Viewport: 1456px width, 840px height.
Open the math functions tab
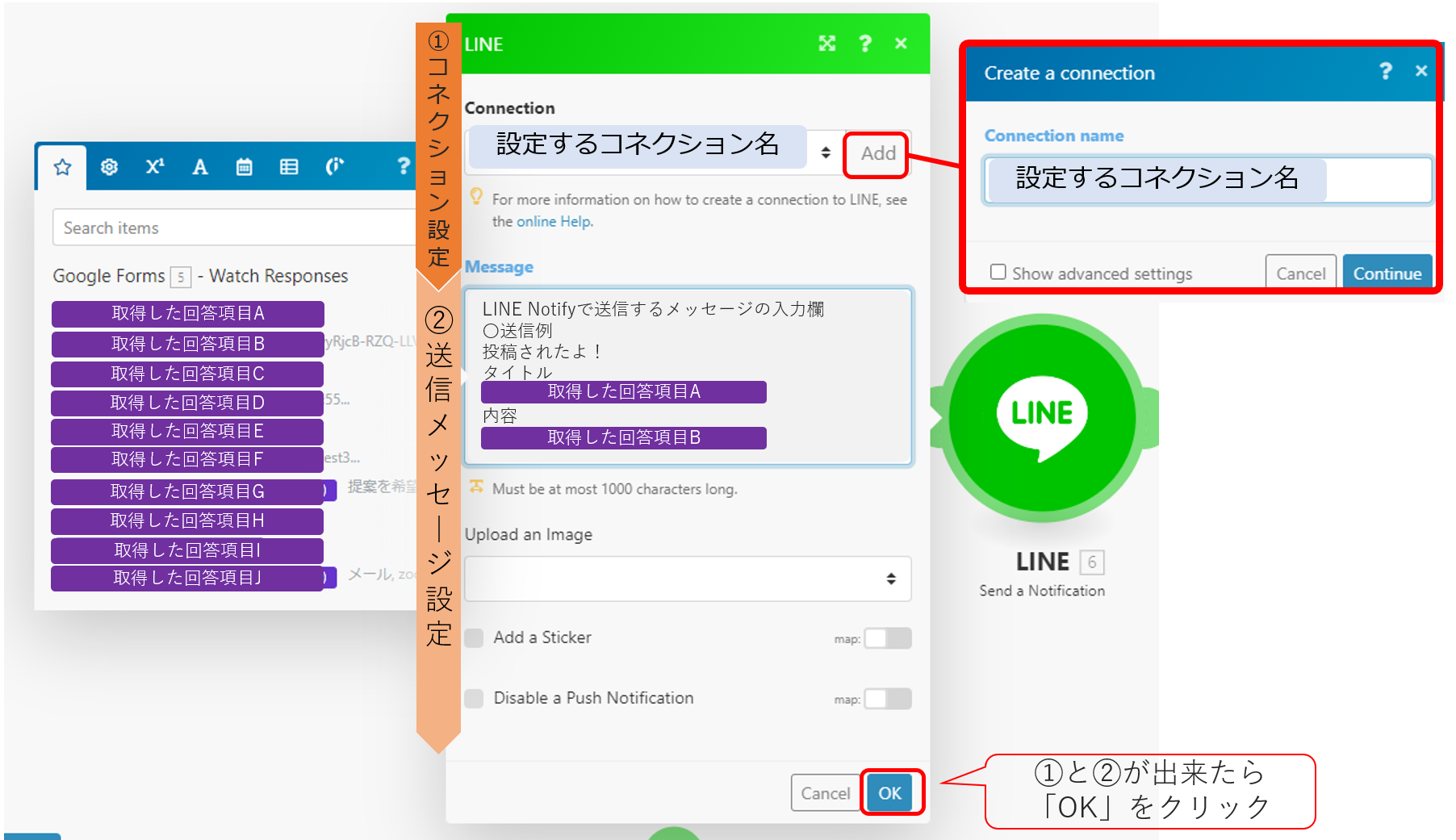pyautogui.click(x=155, y=167)
